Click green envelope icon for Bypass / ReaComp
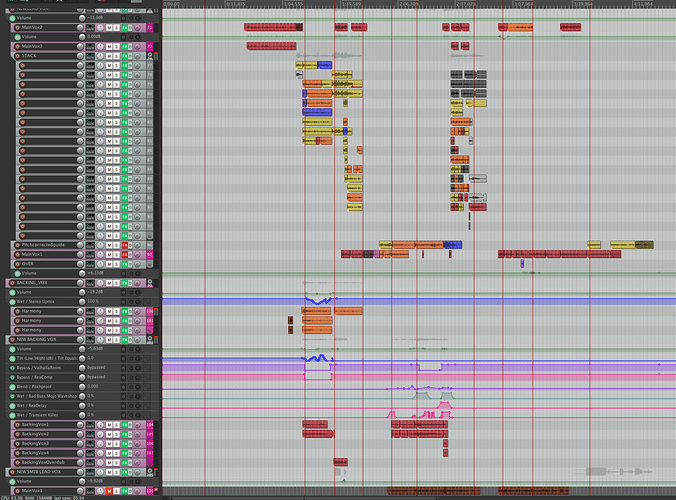This screenshot has width=676, height=500. coord(12,378)
